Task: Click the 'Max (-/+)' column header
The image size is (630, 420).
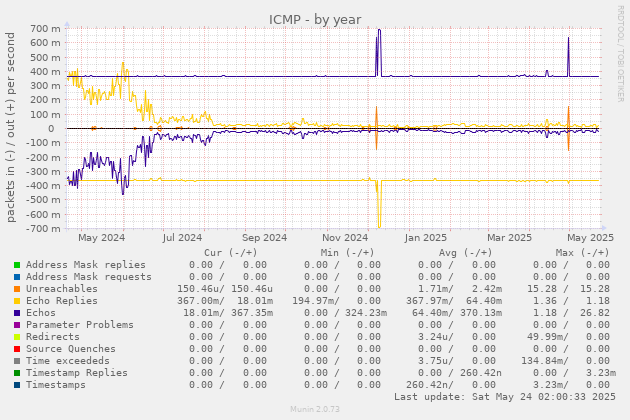Action: [583, 253]
